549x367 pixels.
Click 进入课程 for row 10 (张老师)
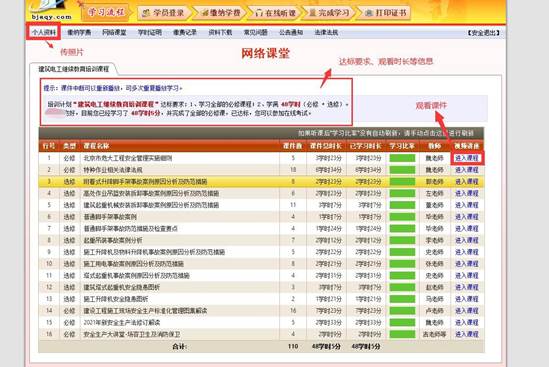pyautogui.click(x=466, y=264)
